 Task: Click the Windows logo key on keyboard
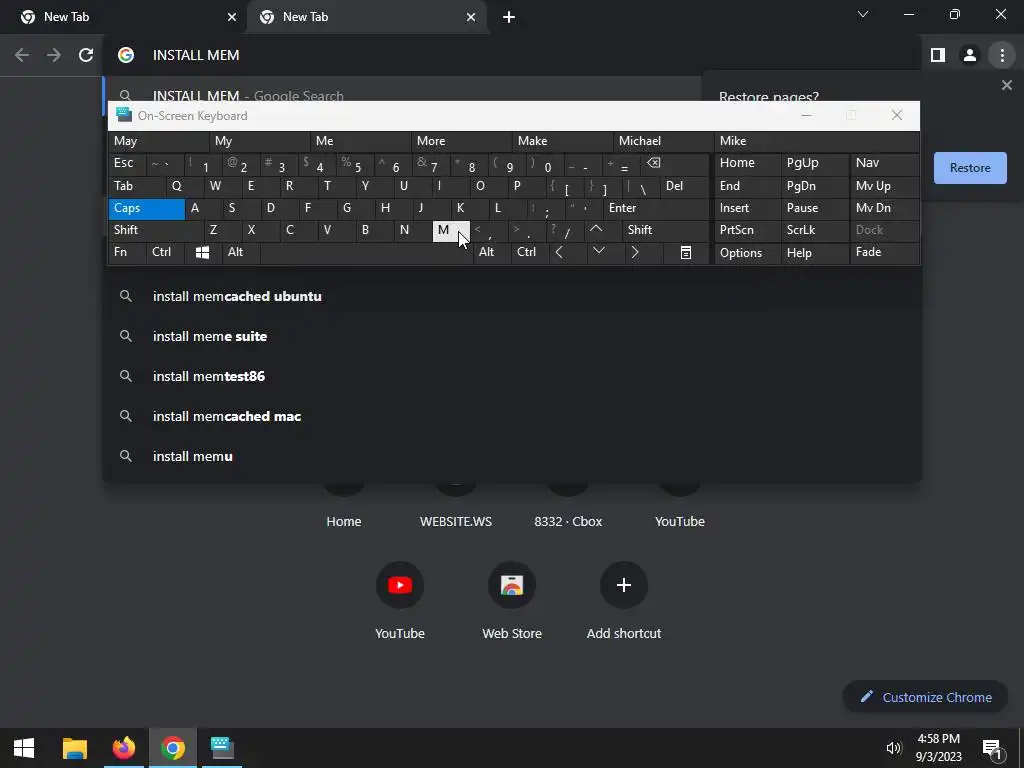pos(202,253)
